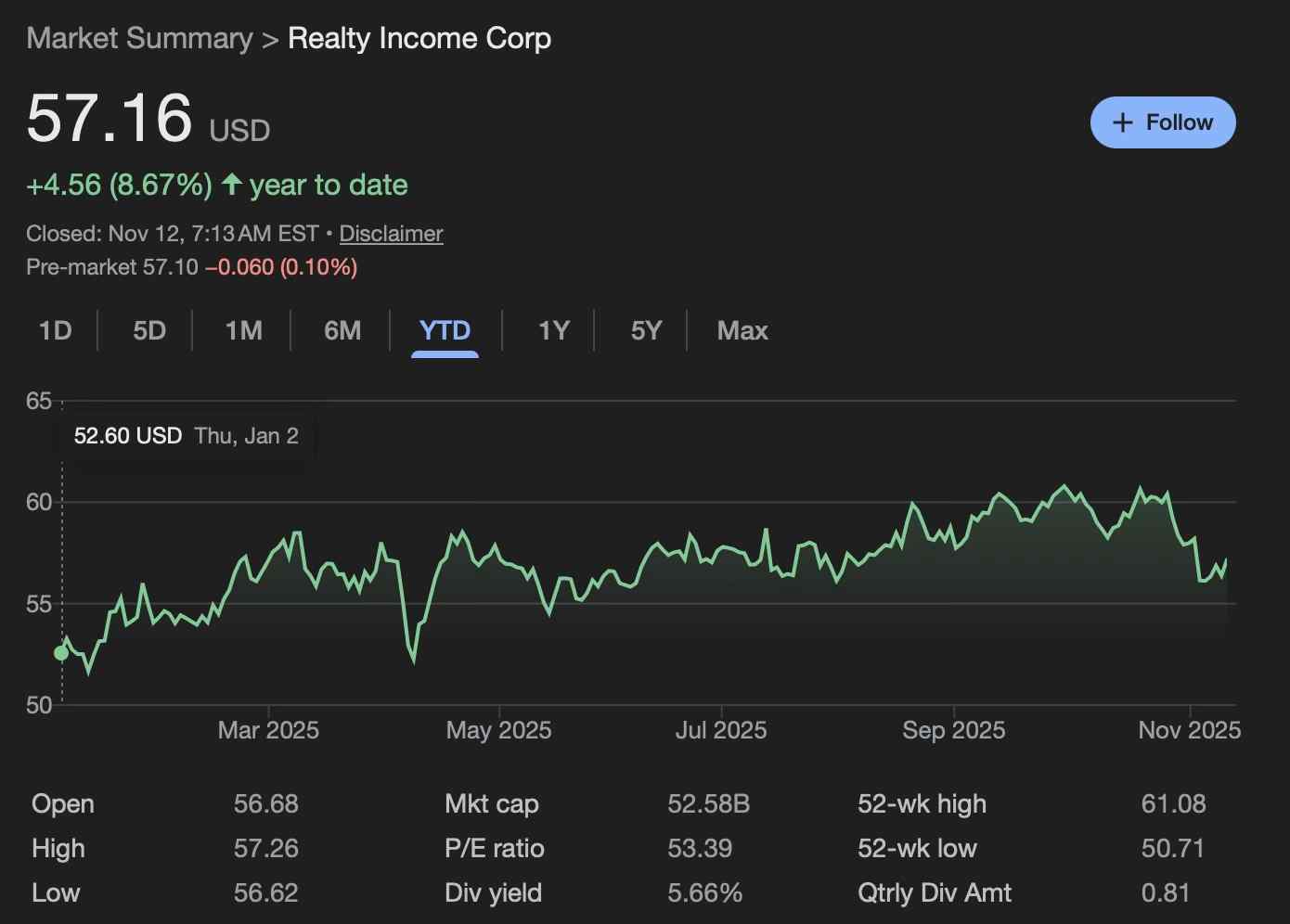This screenshot has width=1290, height=924.
Task: Select the 5D time range
Action: 148,330
